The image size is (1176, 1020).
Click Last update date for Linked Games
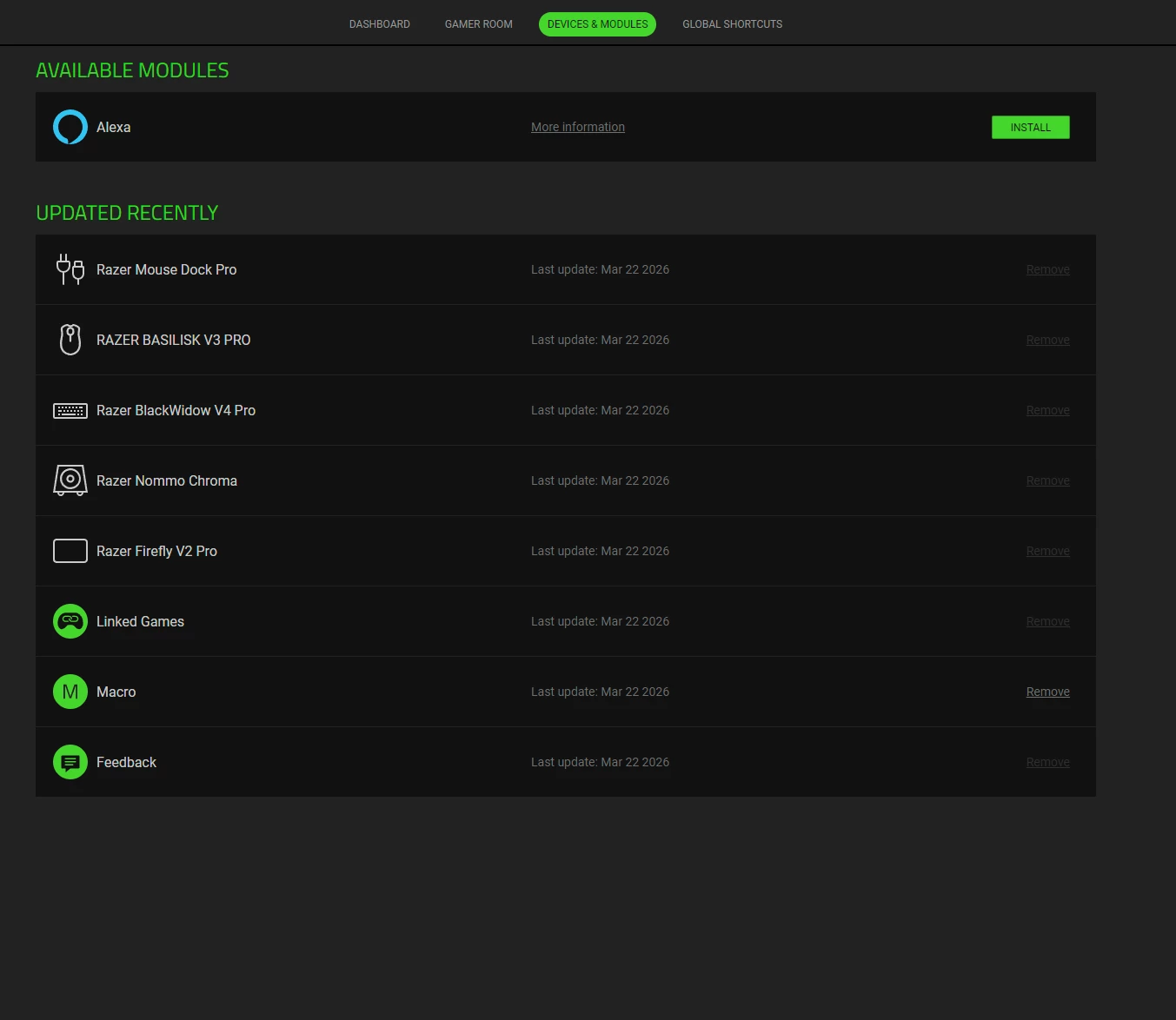601,621
